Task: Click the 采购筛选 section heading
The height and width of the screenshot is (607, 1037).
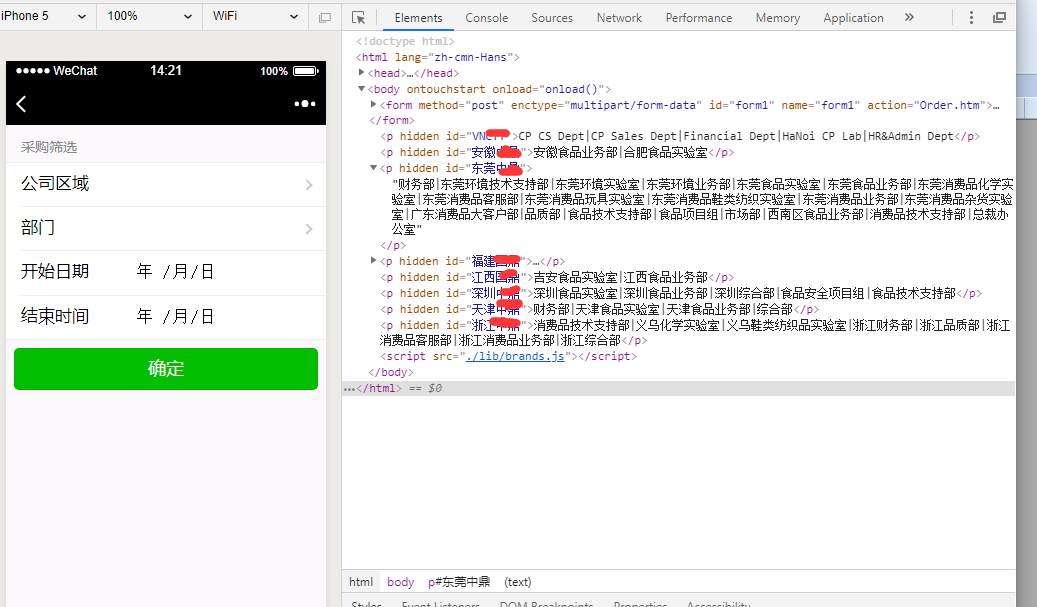Action: [x=49, y=147]
